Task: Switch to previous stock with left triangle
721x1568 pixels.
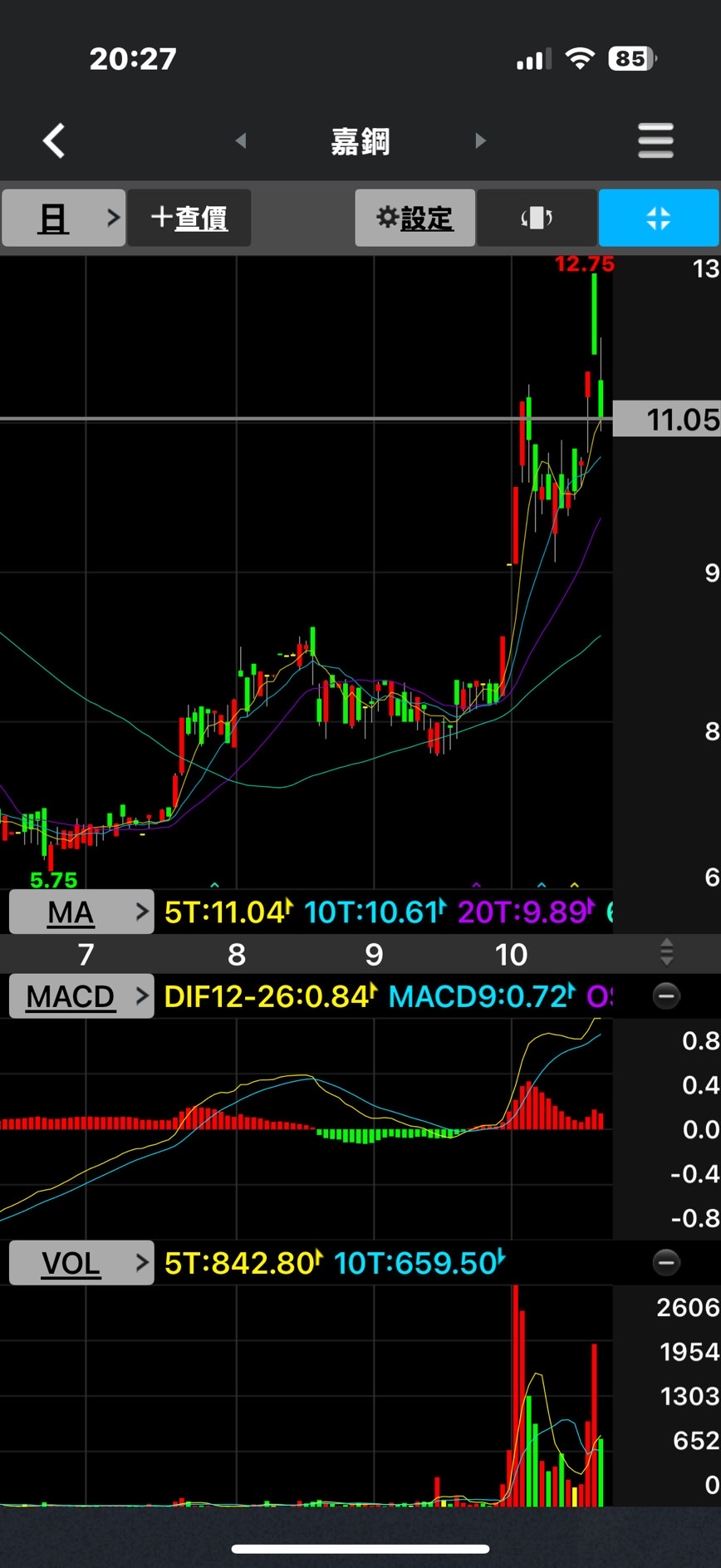Action: coord(241,140)
